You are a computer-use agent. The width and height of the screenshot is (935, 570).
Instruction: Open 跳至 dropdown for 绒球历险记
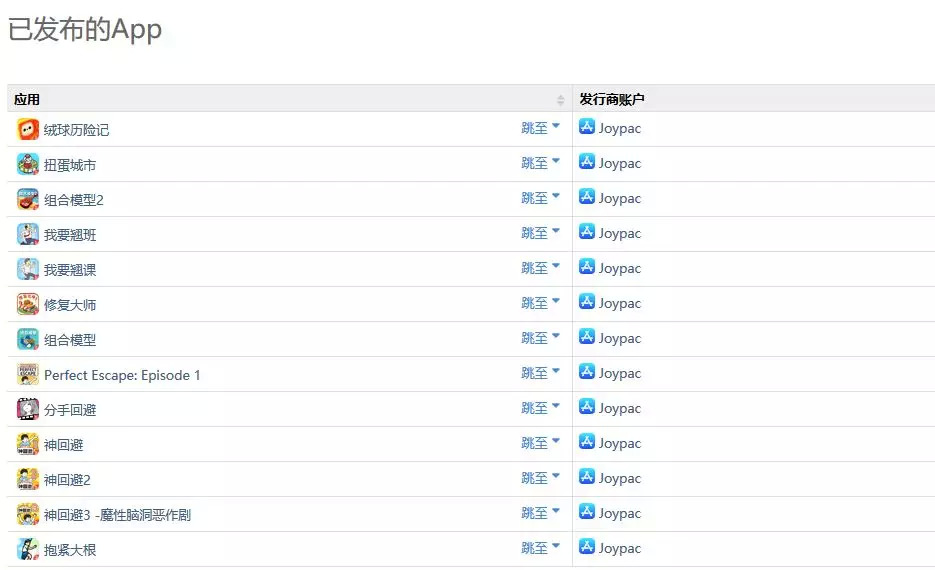pyautogui.click(x=540, y=128)
